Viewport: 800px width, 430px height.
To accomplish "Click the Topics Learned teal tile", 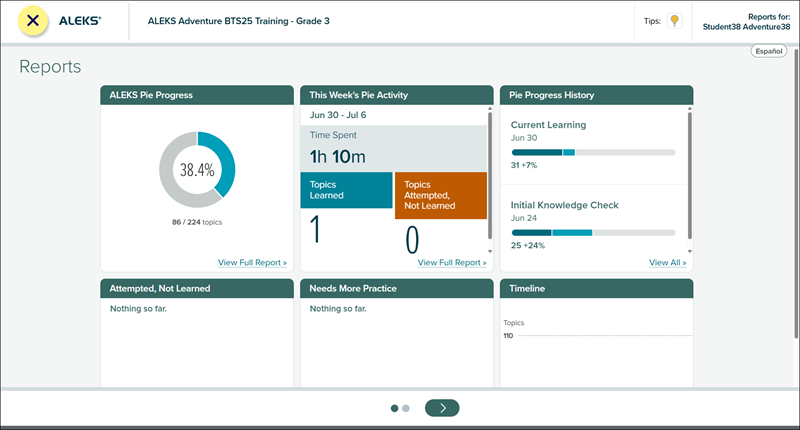I will 346,190.
